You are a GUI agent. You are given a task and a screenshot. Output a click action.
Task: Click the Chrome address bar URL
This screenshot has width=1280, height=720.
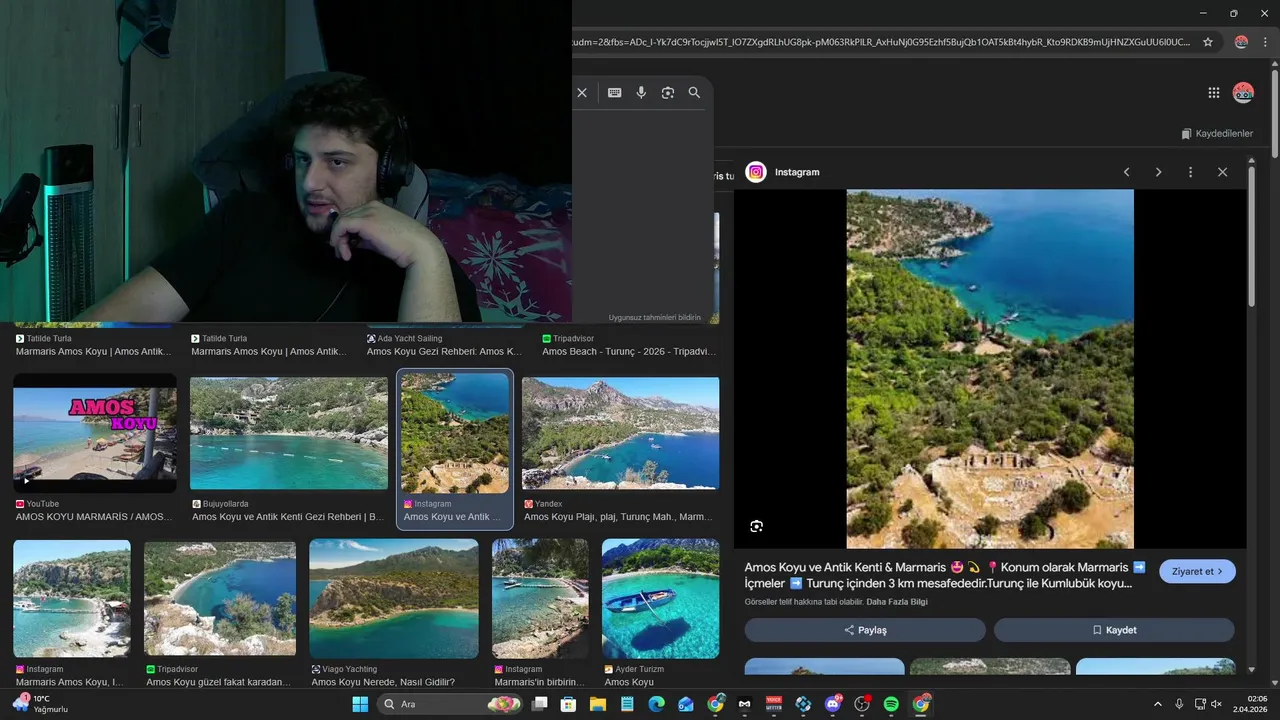pyautogui.click(x=880, y=42)
